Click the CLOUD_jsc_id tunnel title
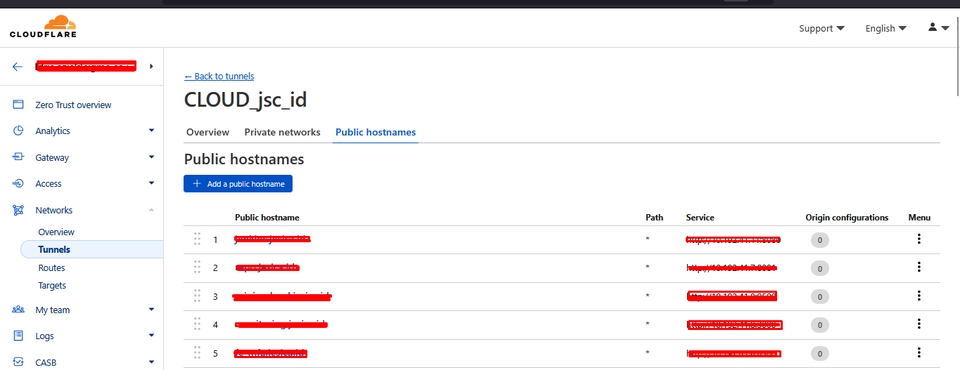Viewport: 960px width, 370px height. [246, 100]
